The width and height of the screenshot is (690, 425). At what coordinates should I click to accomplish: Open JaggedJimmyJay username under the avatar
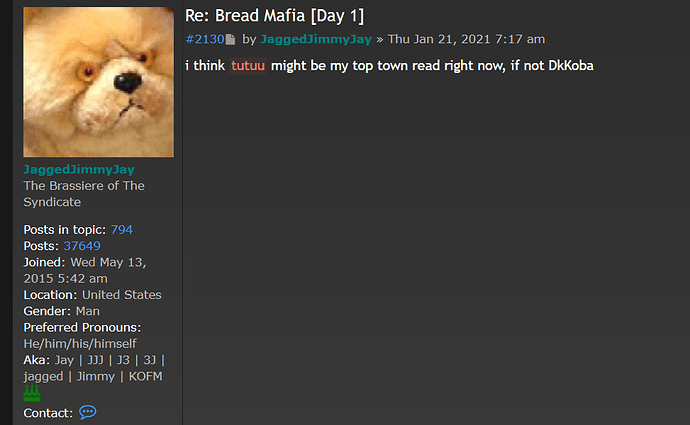coord(79,169)
